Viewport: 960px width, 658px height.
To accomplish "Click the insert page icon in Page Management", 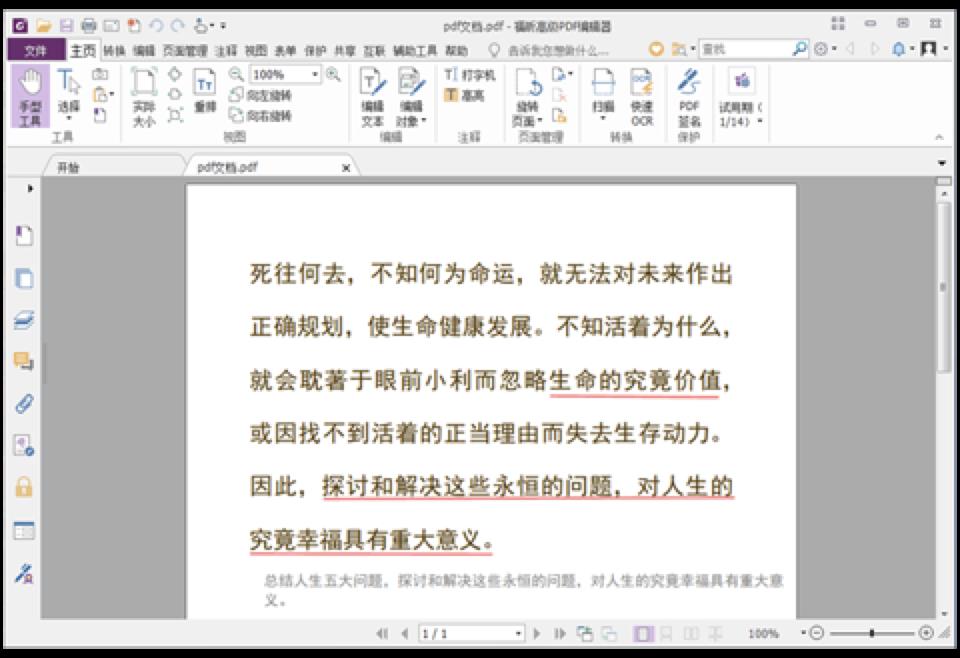I will click(x=561, y=75).
